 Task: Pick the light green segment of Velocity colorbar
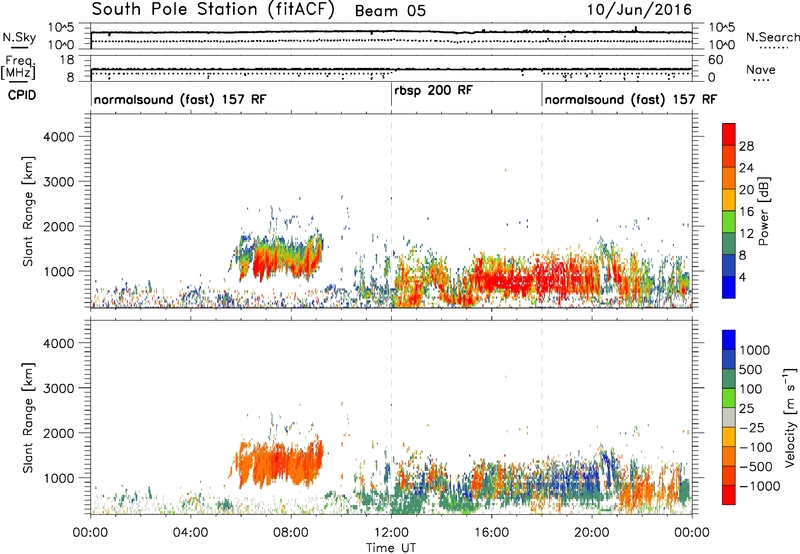click(729, 398)
